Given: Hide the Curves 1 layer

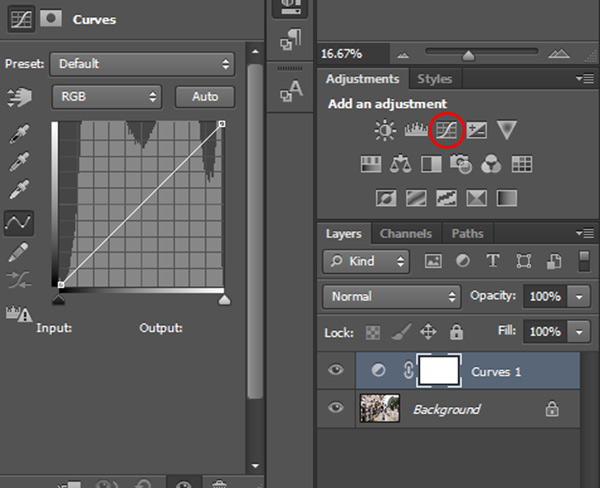Looking at the screenshot, I should coord(336,370).
